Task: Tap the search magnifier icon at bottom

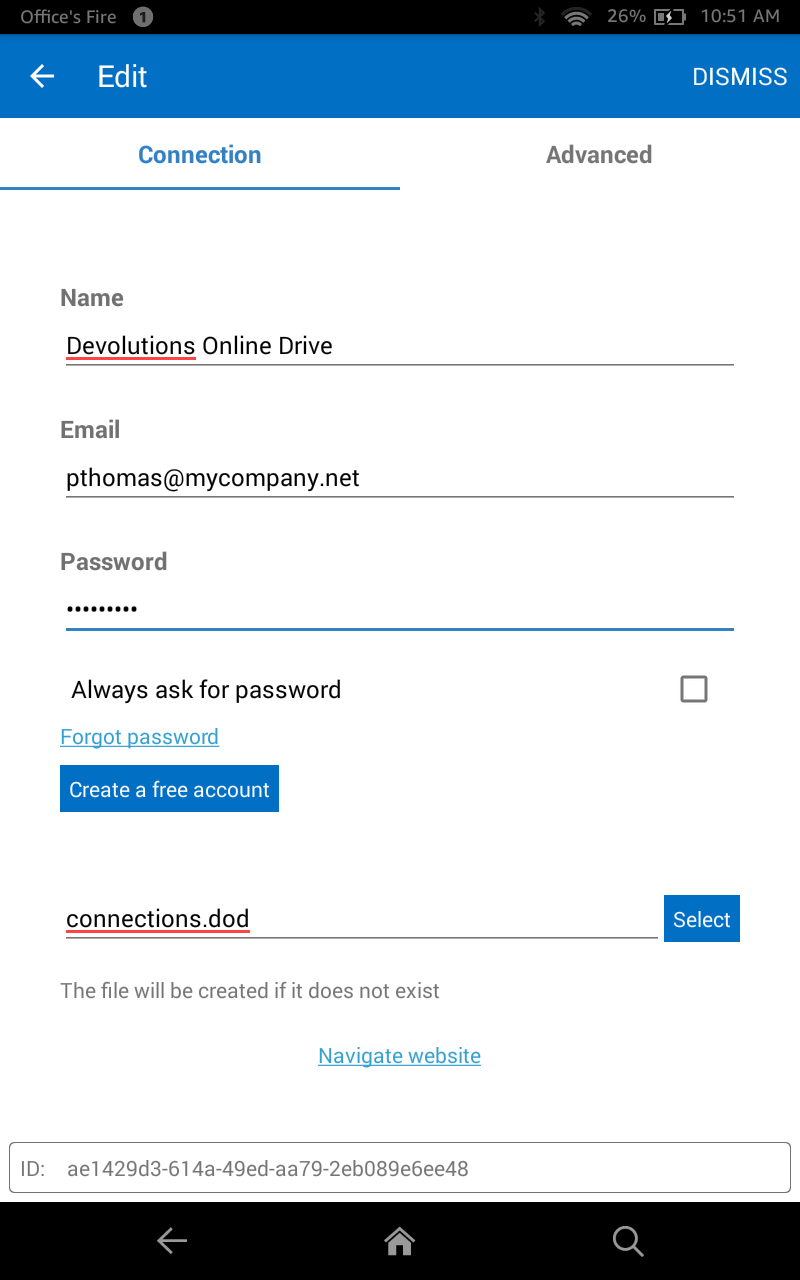Action: point(627,1241)
